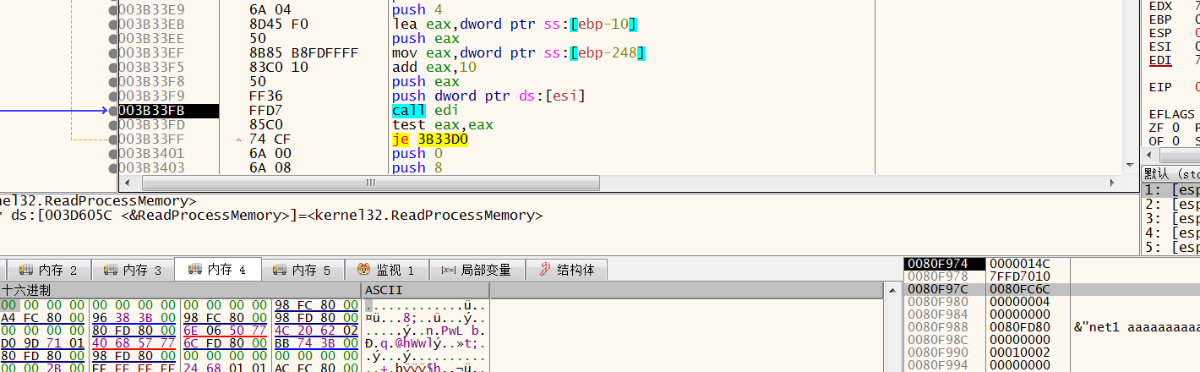
Task: Select argument row 1: [esp]
Action: coord(1171,190)
